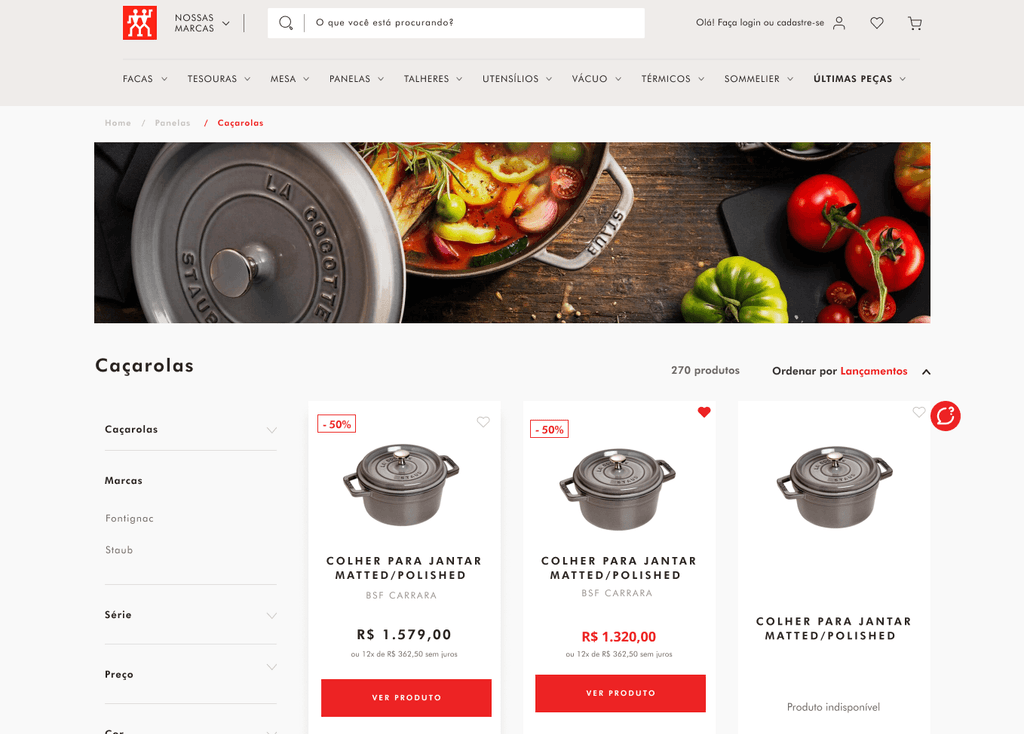Expand the Preço filter section
Viewport: 1024px width, 734px height.
191,674
